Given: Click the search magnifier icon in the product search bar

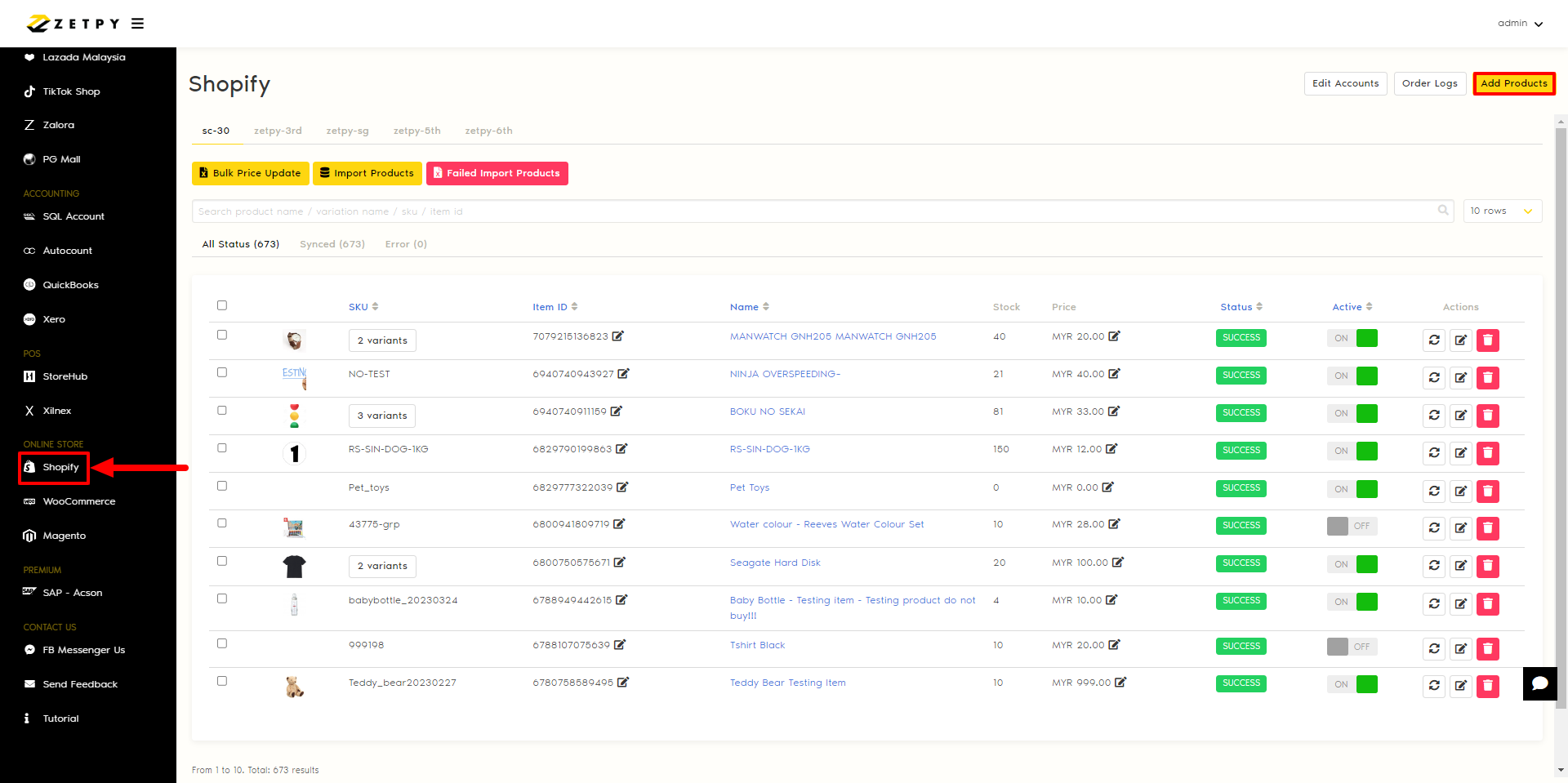Looking at the screenshot, I should pyautogui.click(x=1443, y=211).
